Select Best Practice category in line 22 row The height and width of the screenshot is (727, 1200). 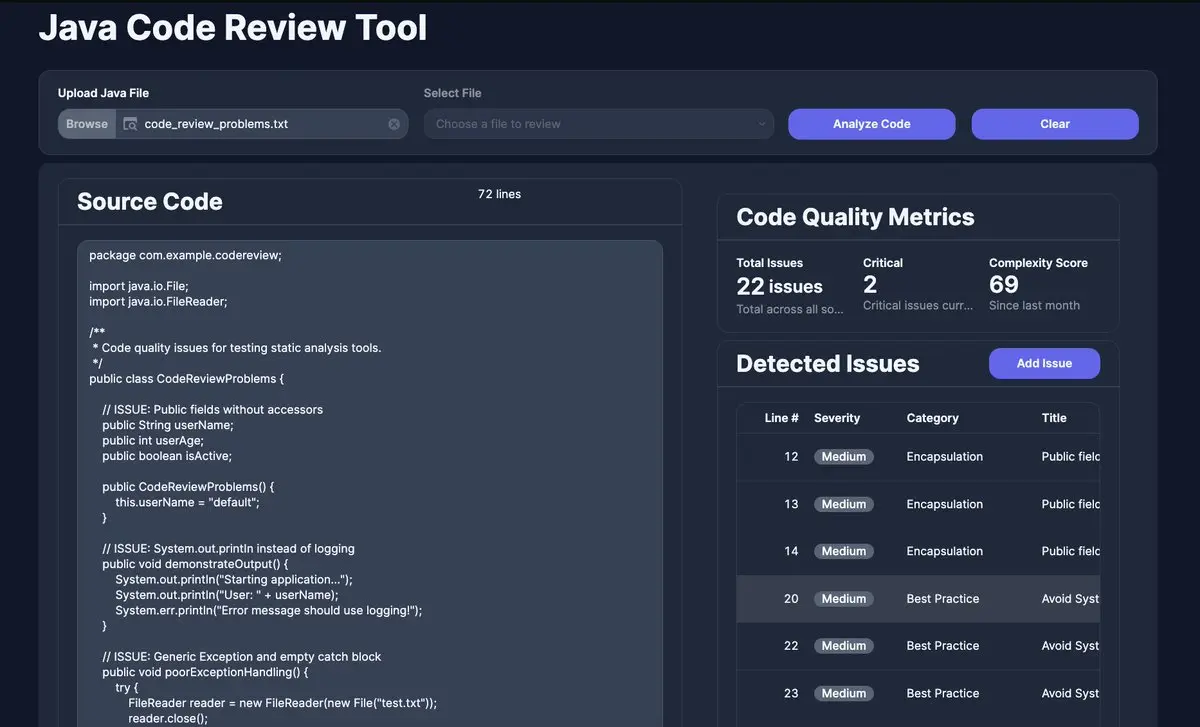[x=942, y=646]
